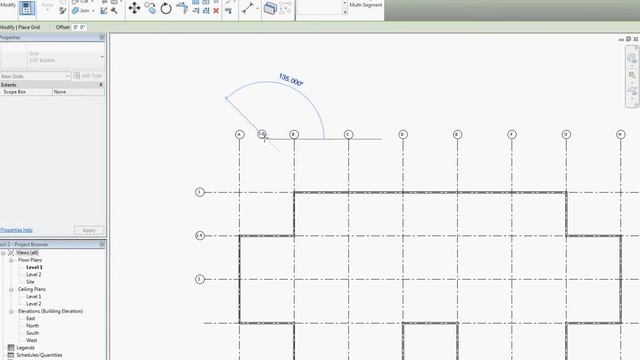This screenshot has height=360, width=640.
Task: Click the grid bubble labeled A
Action: (x=240, y=135)
